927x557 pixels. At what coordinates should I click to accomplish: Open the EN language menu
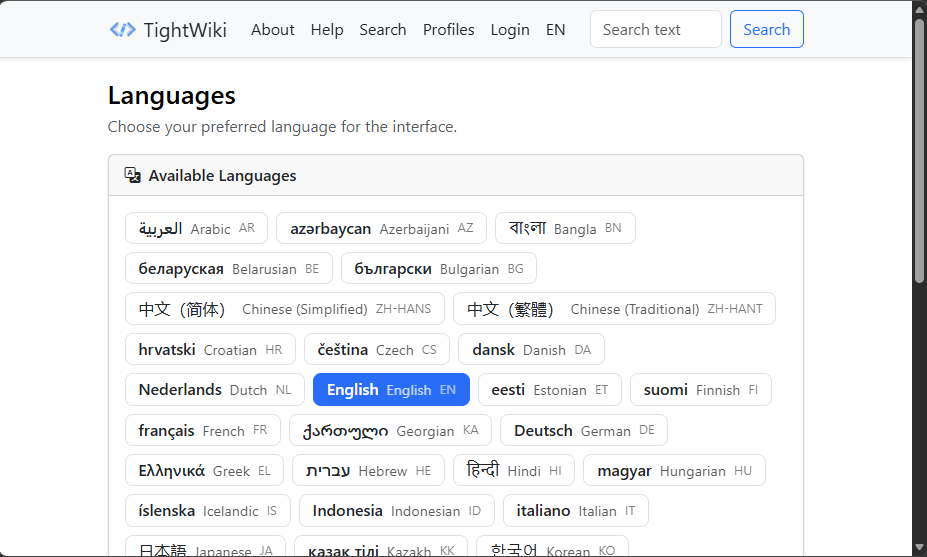[555, 30]
